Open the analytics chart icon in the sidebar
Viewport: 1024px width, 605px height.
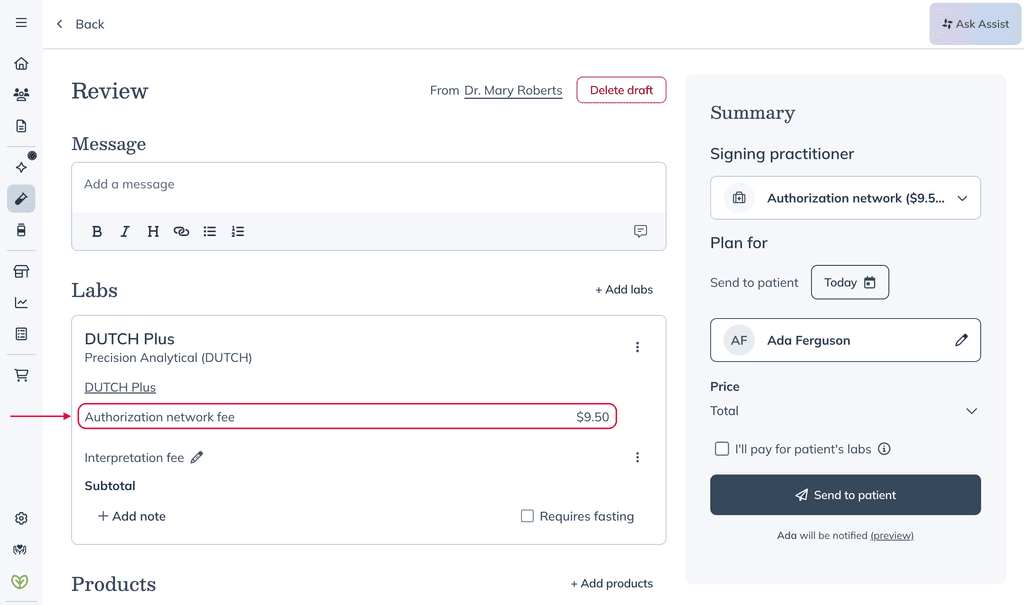(22, 302)
